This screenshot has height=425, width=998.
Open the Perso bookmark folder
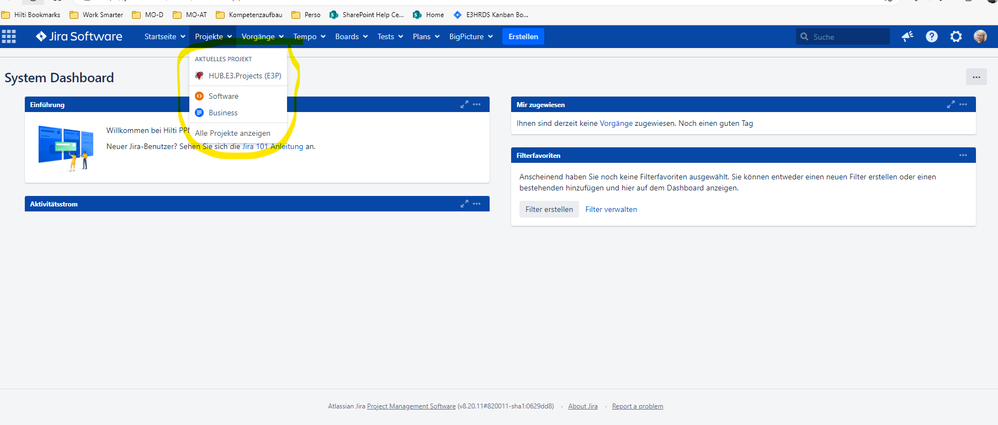coord(306,15)
